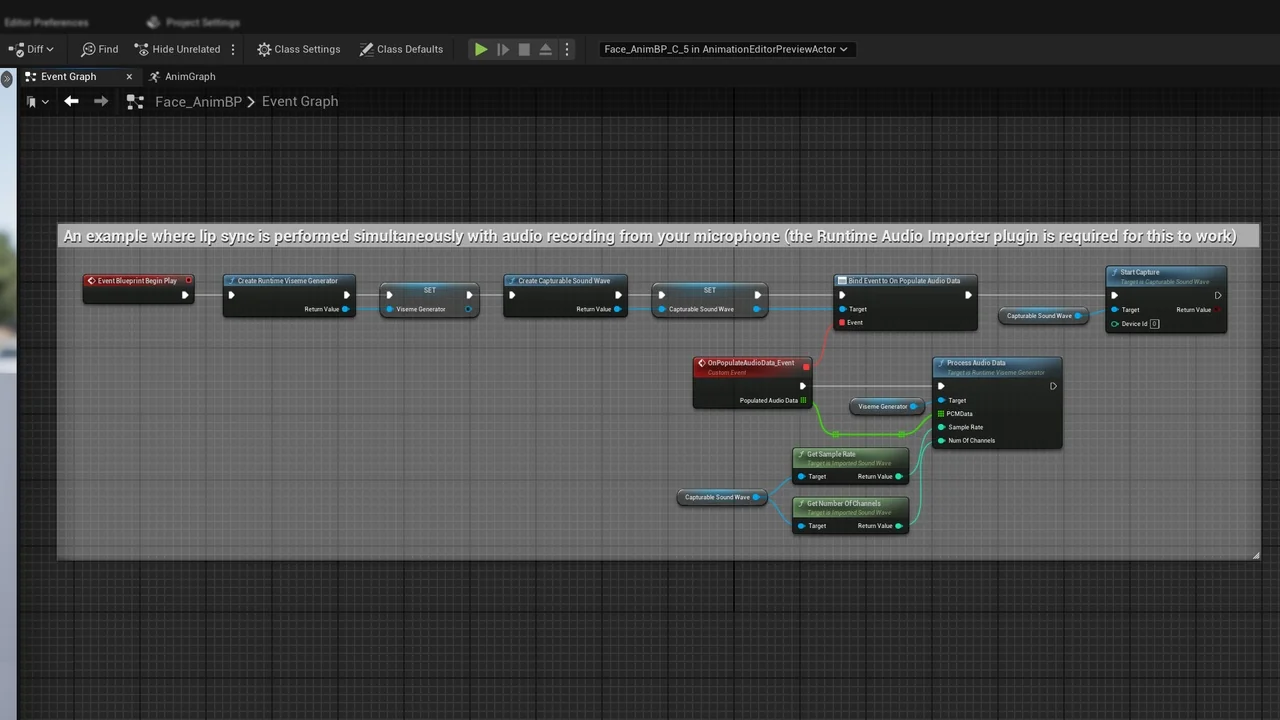Open Class Defaults
The width and height of the screenshot is (1280, 720).
401,49
